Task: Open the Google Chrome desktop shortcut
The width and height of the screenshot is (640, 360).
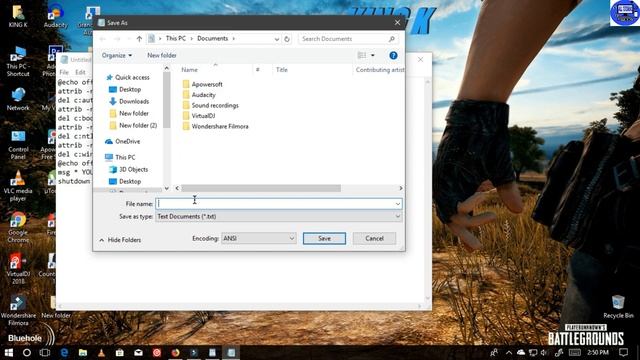Action: click(18, 227)
